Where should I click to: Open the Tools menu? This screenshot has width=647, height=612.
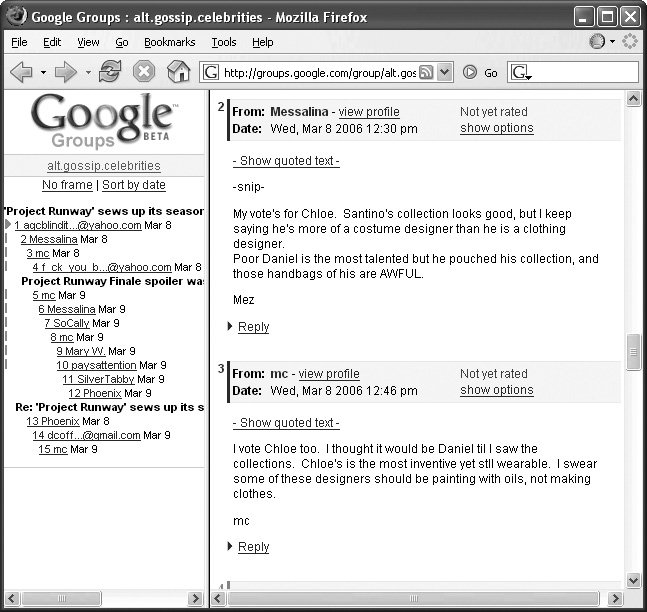(x=223, y=42)
